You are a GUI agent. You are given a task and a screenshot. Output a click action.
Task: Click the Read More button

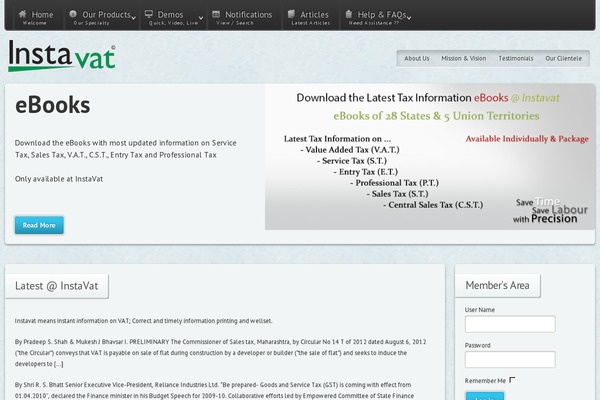[x=39, y=225]
